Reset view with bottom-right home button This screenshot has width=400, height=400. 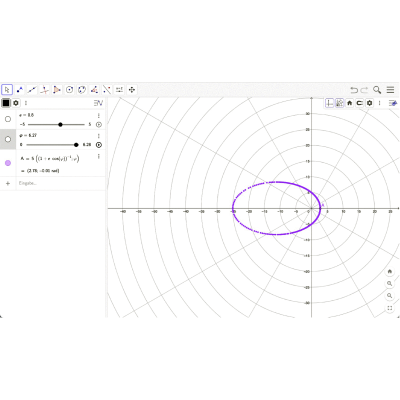pyautogui.click(x=390, y=272)
